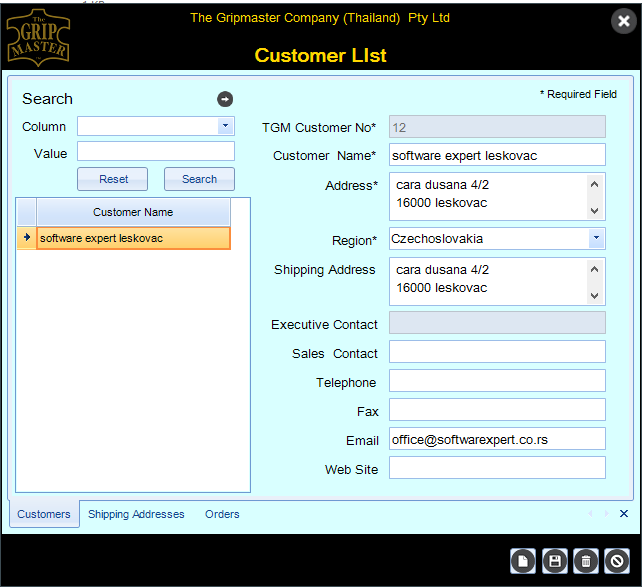Screen dimensions: 643x588
Task: Click the Address scroll down arrow
Action: pyautogui.click(x=594, y=211)
